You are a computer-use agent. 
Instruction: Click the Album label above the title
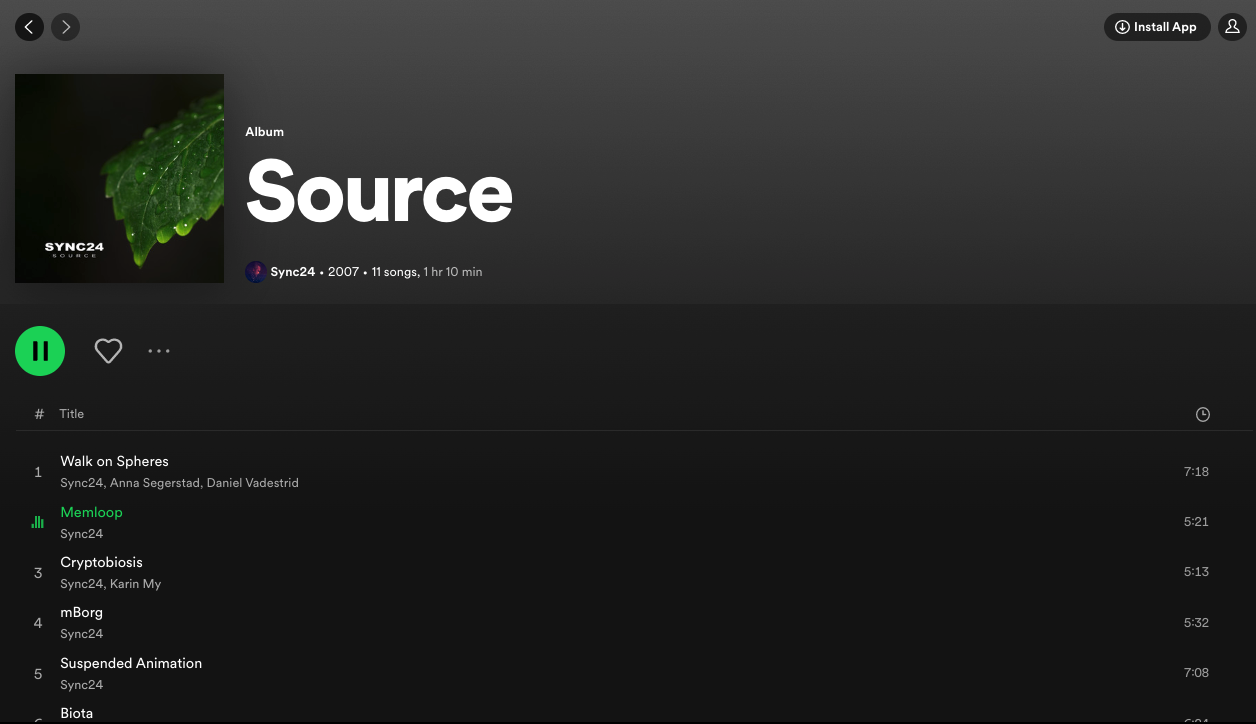coord(265,132)
